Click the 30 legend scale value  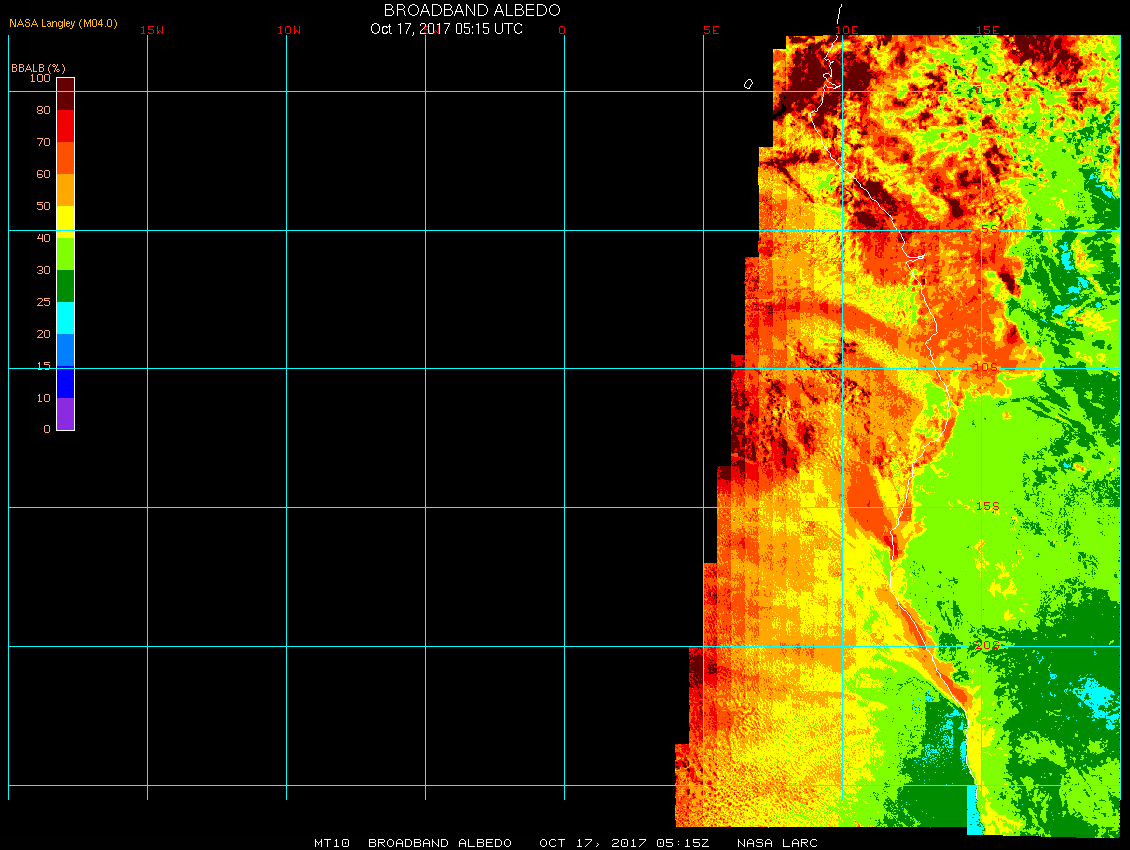[44, 270]
